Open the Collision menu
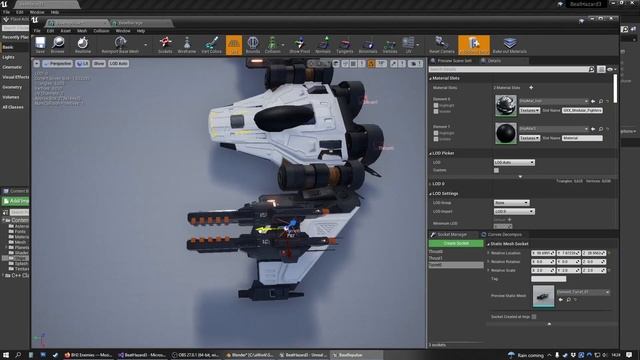Image resolution: width=640 pixels, height=360 pixels. coord(101,31)
